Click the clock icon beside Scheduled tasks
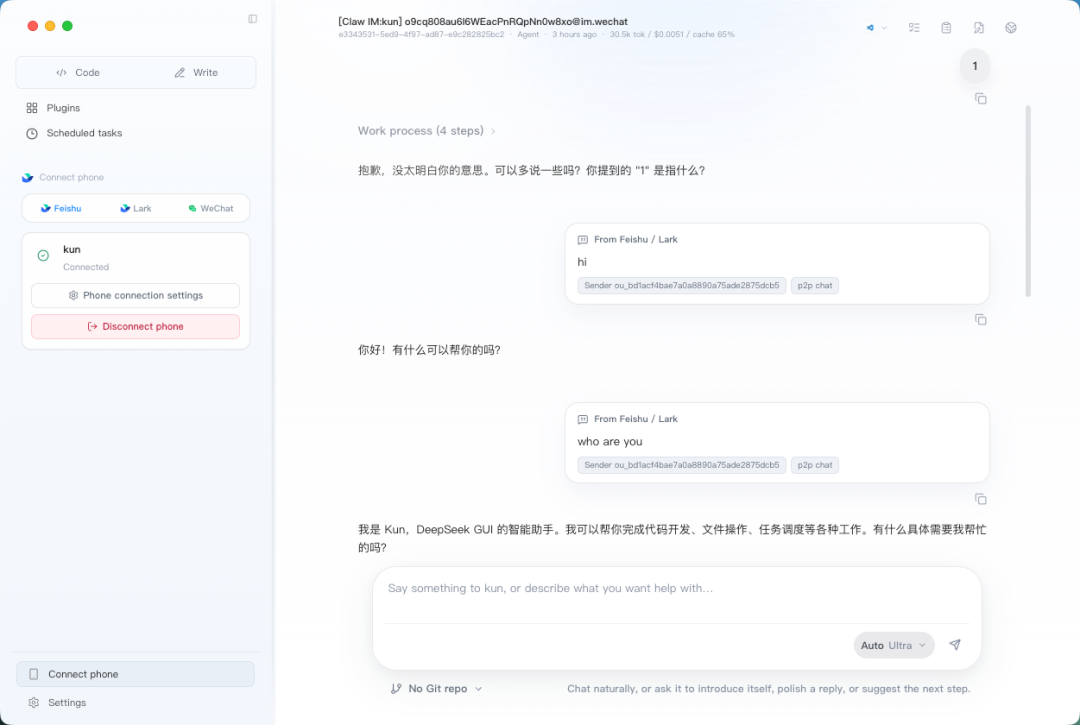The width and height of the screenshot is (1080, 725). coord(32,134)
